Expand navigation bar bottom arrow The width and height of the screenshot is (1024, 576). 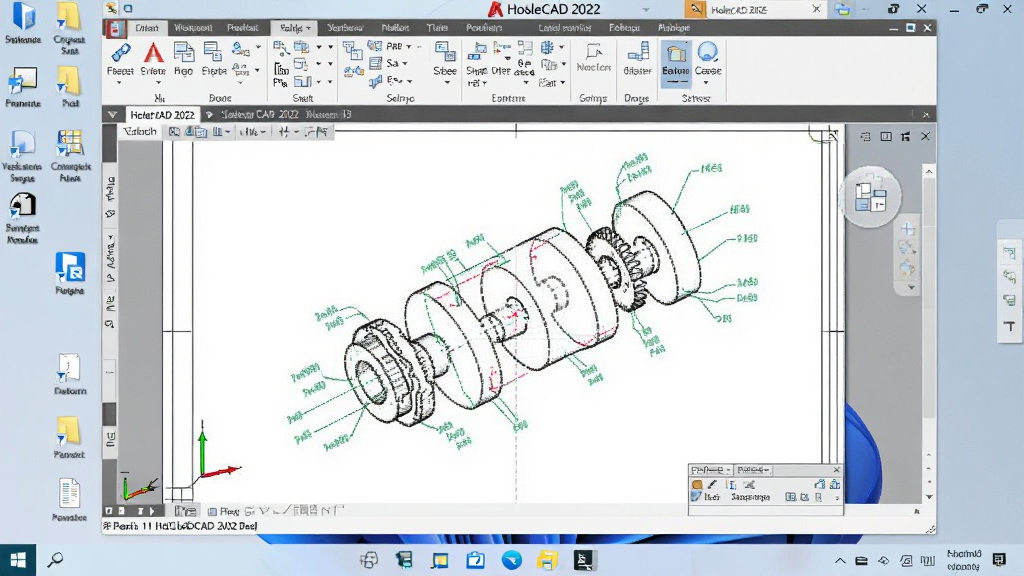[x=912, y=287]
